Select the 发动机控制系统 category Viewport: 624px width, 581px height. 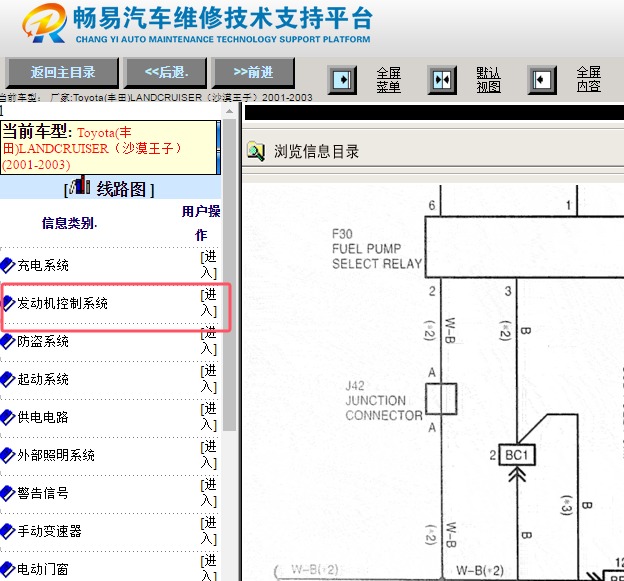62,303
